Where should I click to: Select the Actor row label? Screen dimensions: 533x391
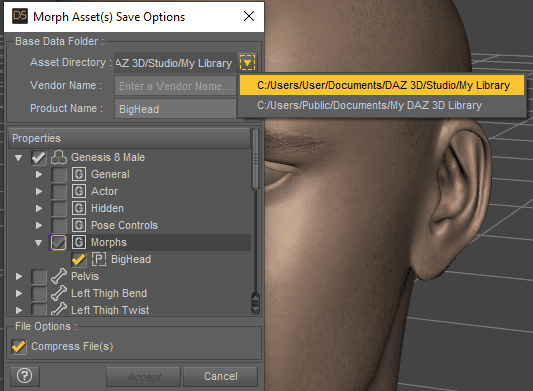click(x=104, y=191)
